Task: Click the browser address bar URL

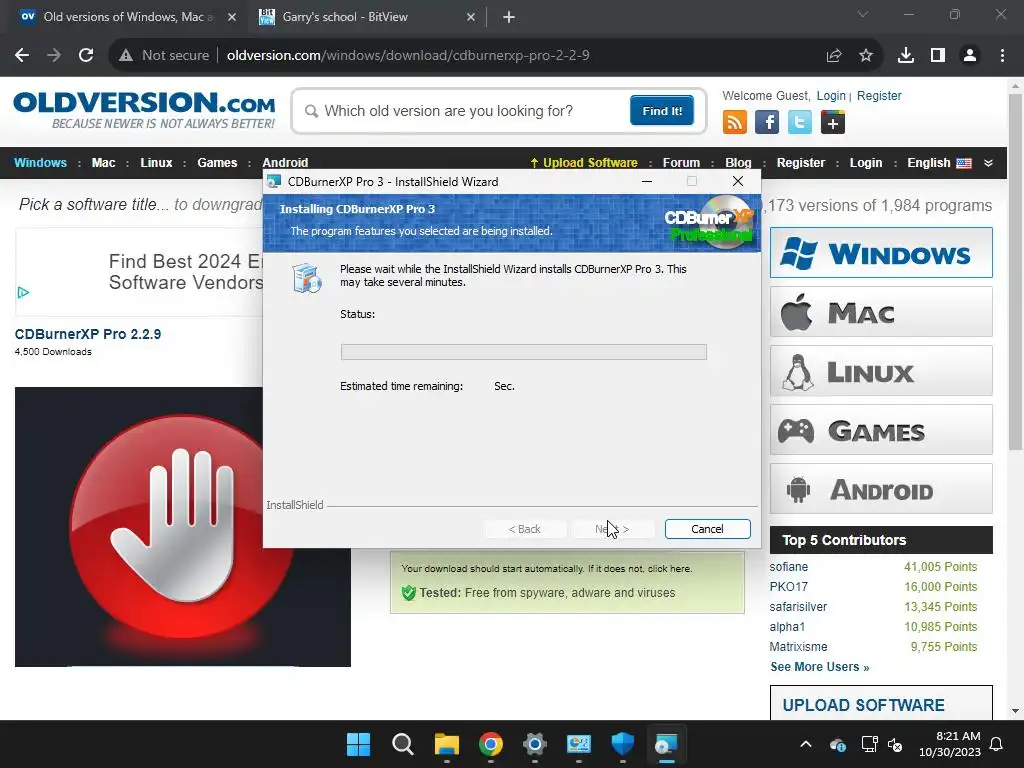Action: 408,56
